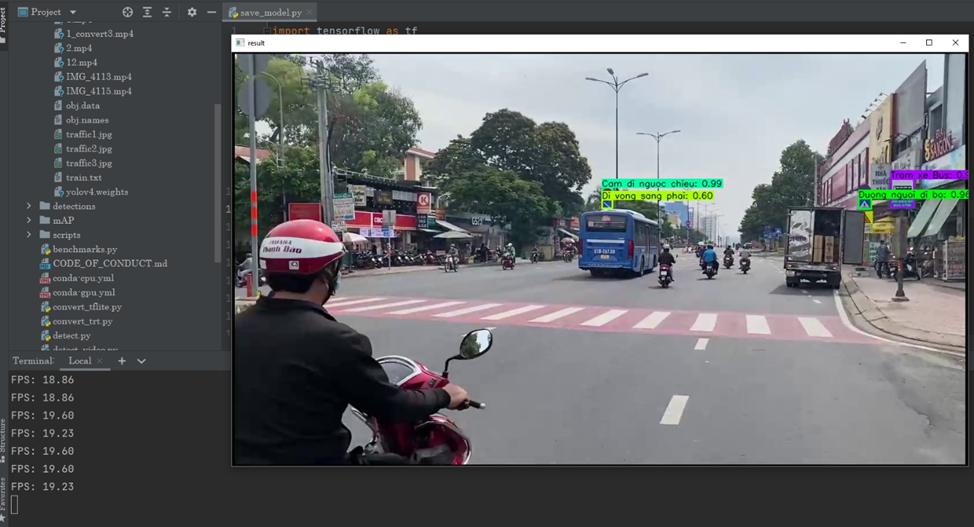Open the Favorites tool window side tab

[x=2, y=498]
